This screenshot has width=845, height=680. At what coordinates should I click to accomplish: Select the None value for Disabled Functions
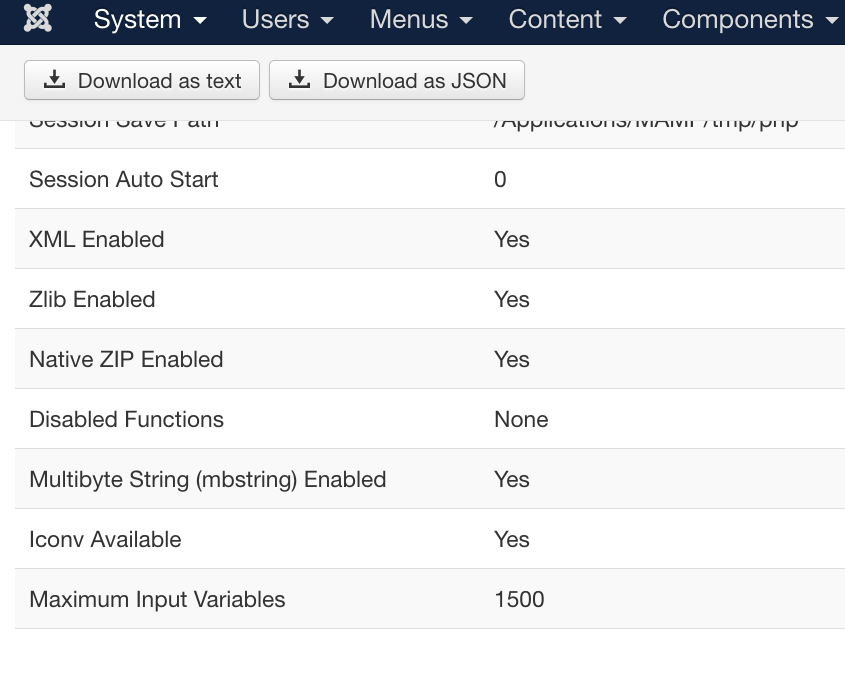pos(521,419)
